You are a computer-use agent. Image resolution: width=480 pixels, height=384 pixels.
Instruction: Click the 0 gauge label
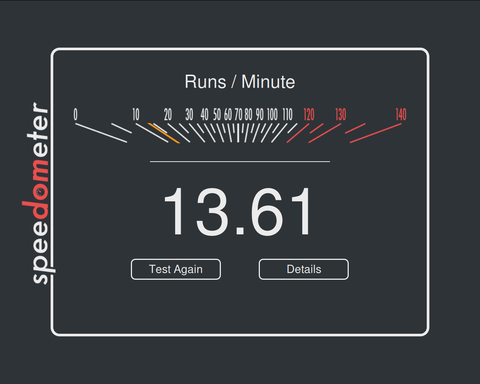point(75,114)
